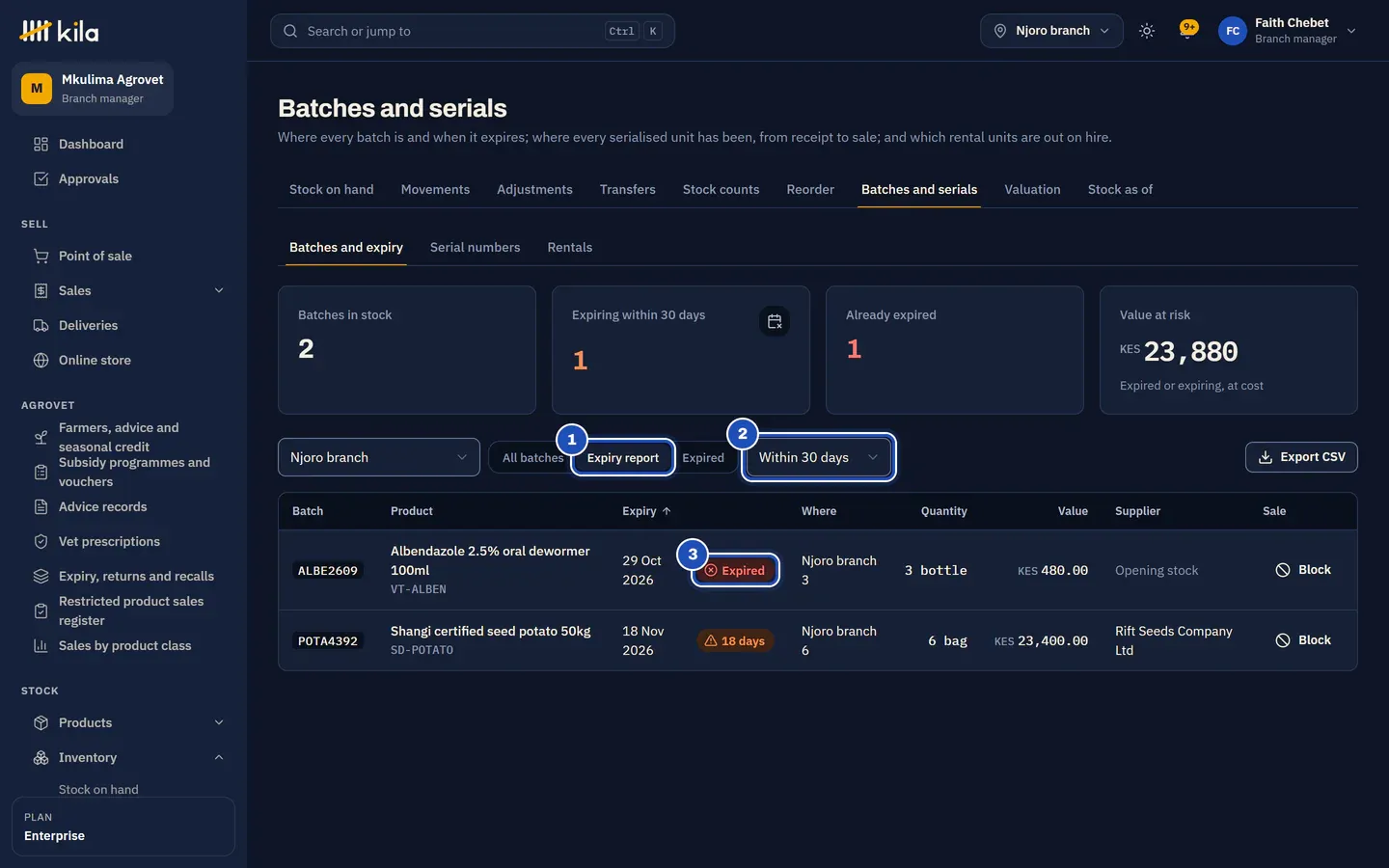Block sale of batch ALBE2609
1389x868 pixels.
pyautogui.click(x=1303, y=570)
